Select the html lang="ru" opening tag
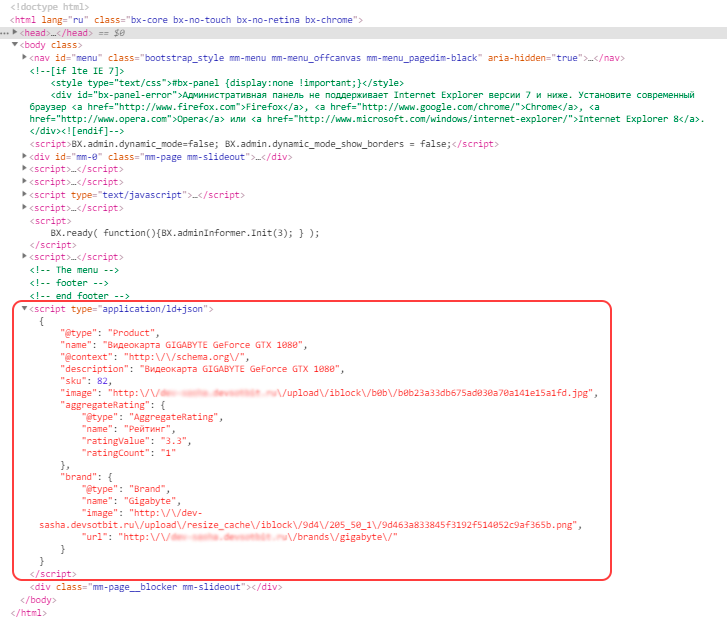Screen dimensions: 727x622 tap(186, 20)
